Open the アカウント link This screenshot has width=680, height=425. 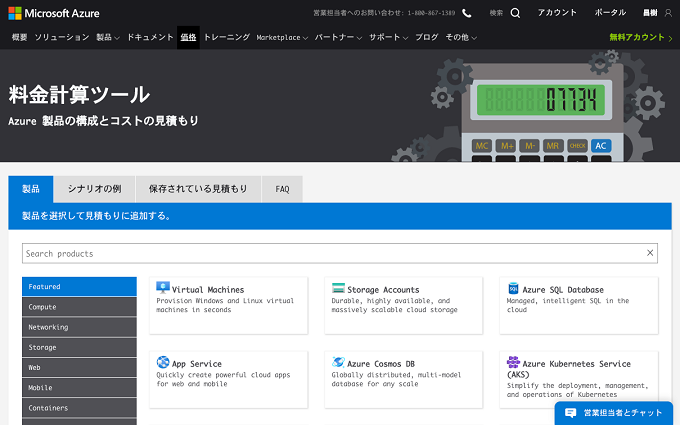click(x=557, y=13)
